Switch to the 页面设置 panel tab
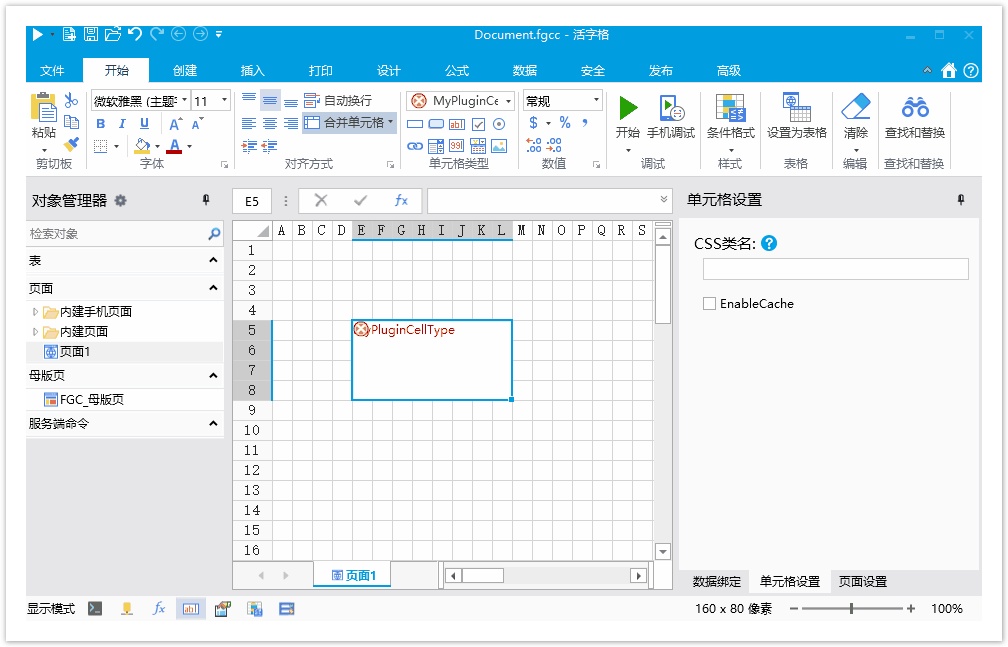 pyautogui.click(x=863, y=581)
